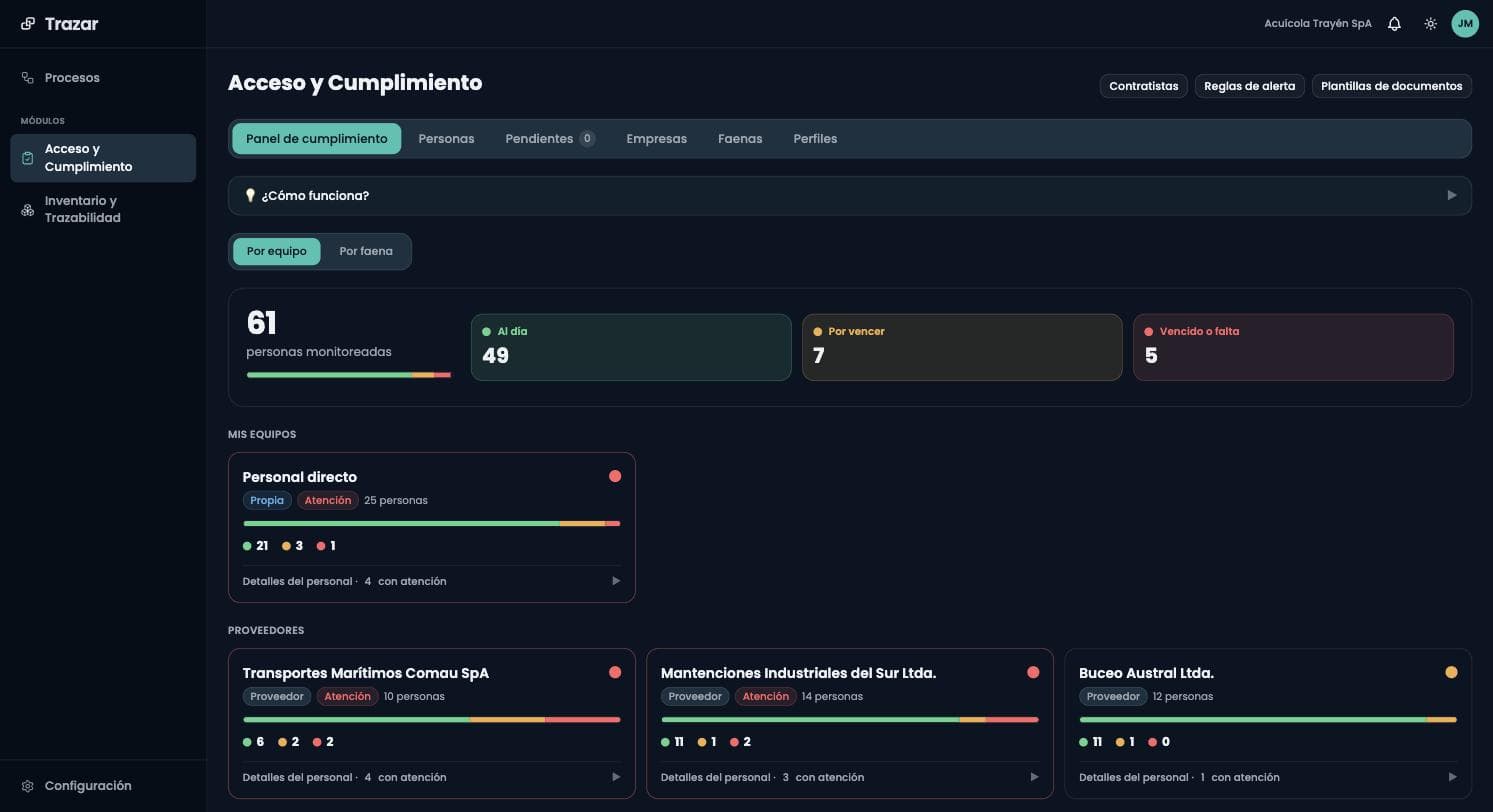This screenshot has width=1493, height=812.
Task: Click Acuícola Trayén SpA company name
Action: [1318, 24]
